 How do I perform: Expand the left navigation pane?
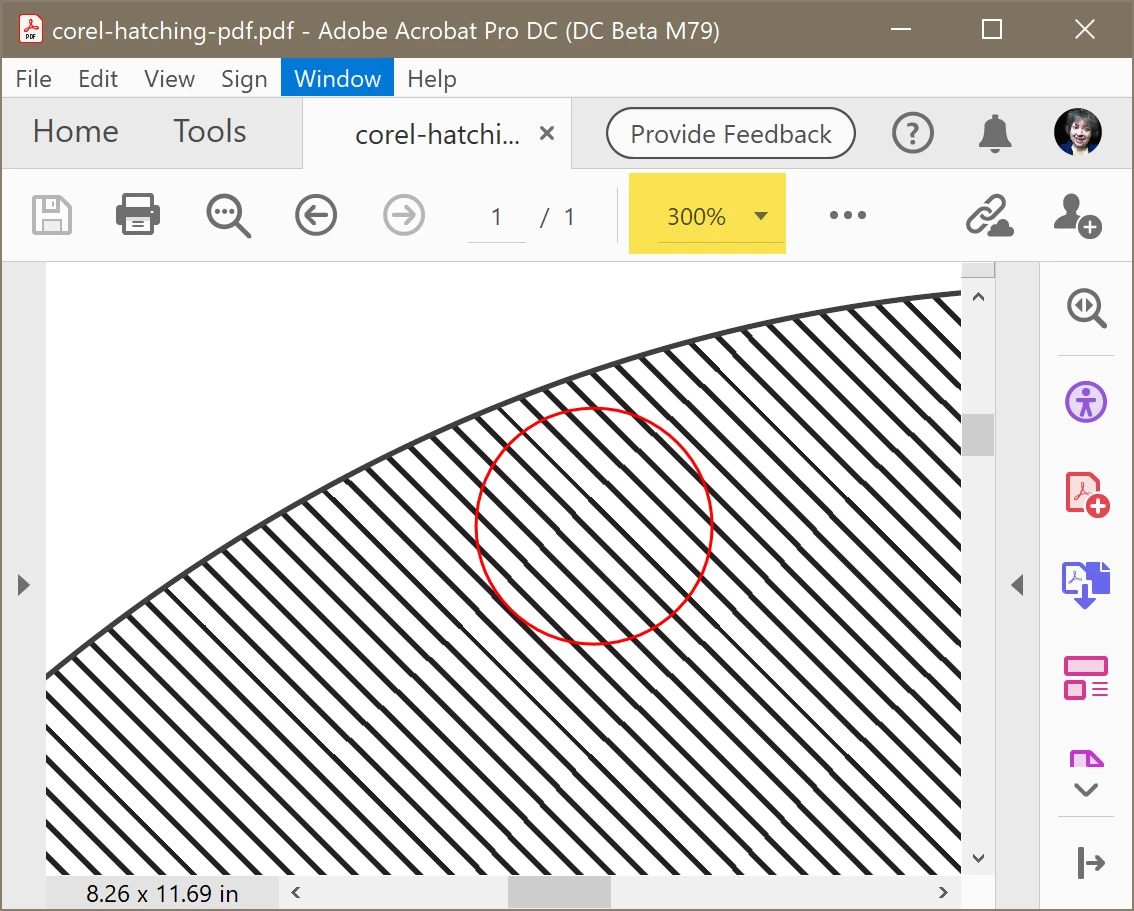[x=23, y=585]
